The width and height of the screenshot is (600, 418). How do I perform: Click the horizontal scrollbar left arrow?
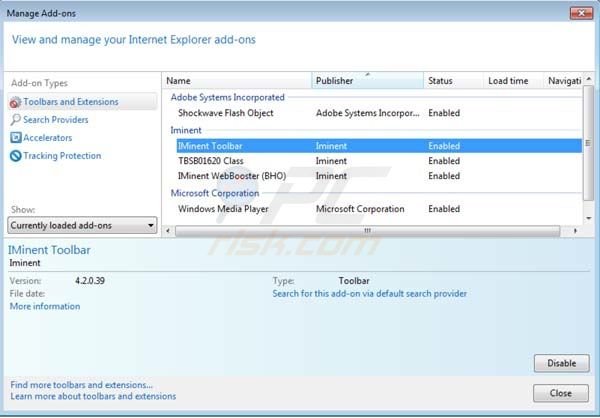coord(168,231)
